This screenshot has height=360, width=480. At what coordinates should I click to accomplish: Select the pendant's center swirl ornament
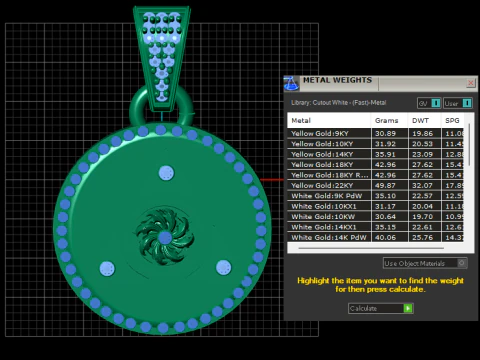point(165,236)
